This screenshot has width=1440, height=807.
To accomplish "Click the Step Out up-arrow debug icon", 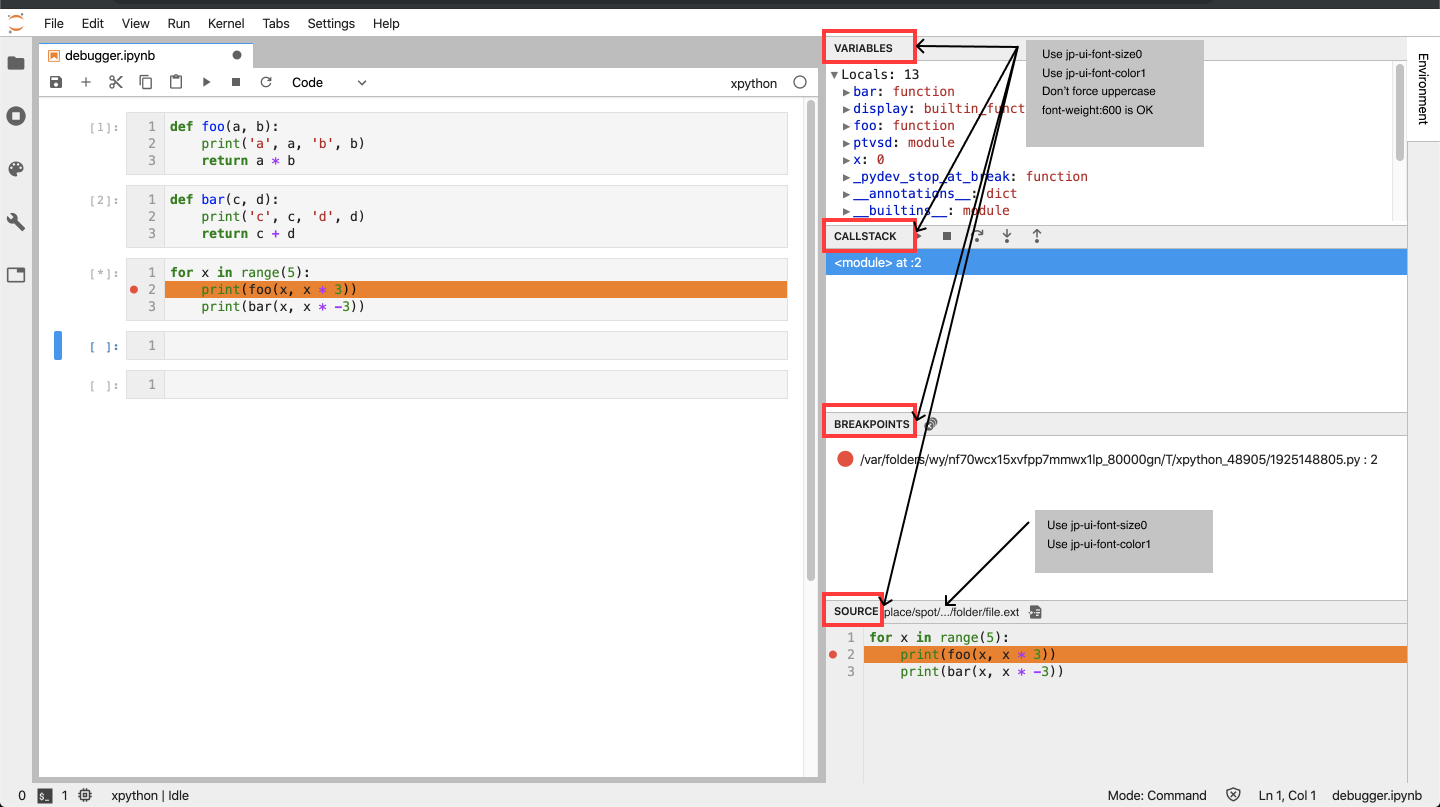I will pos(1036,236).
